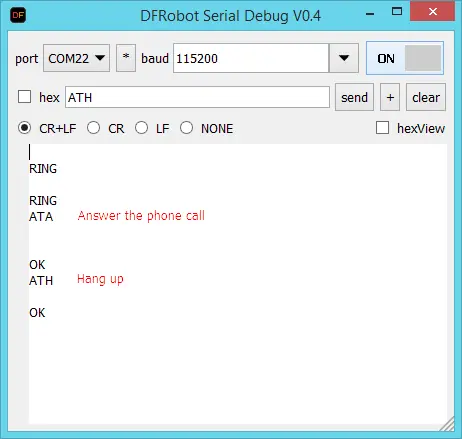Expand the baud rate dropdown arrow

pyautogui.click(x=344, y=58)
